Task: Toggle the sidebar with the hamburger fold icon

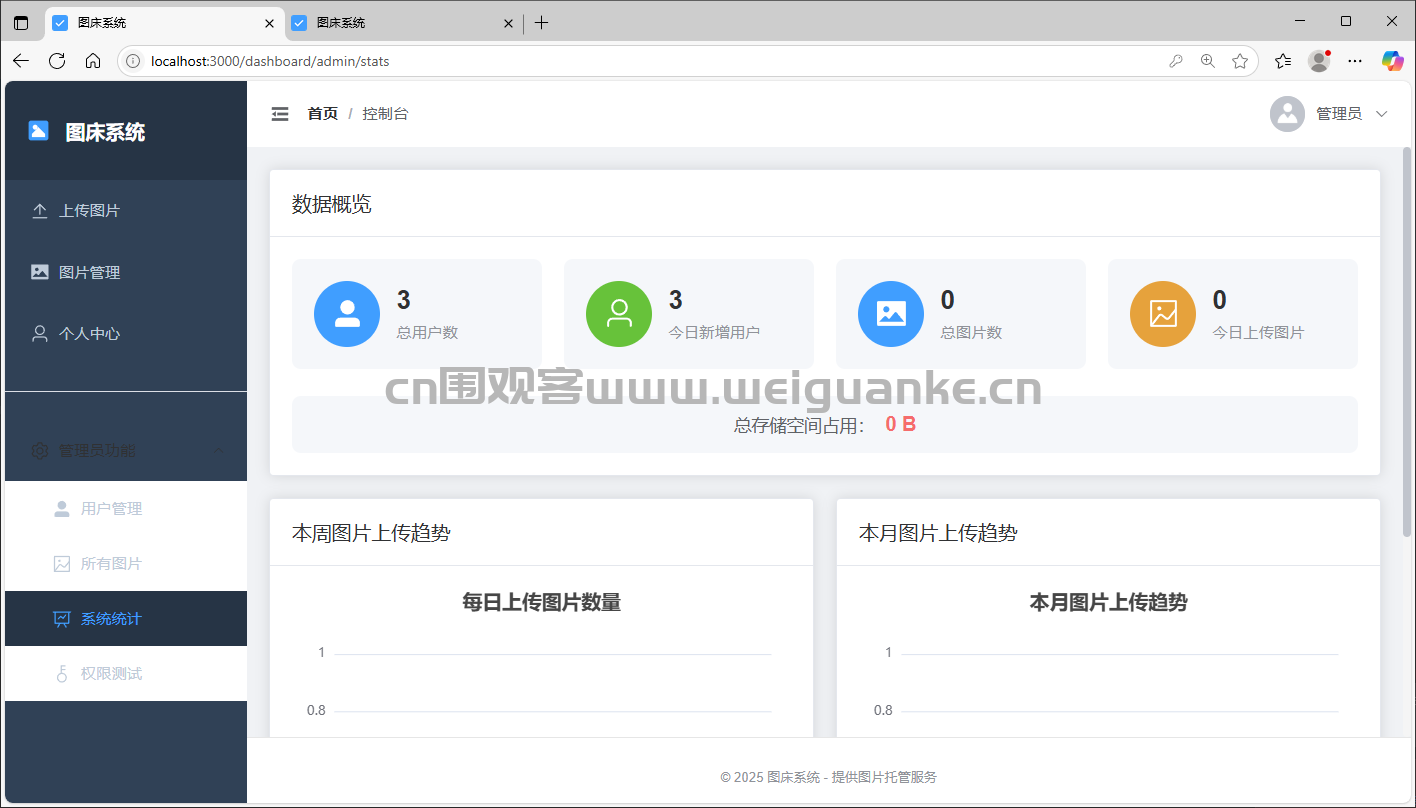Action: pos(280,114)
